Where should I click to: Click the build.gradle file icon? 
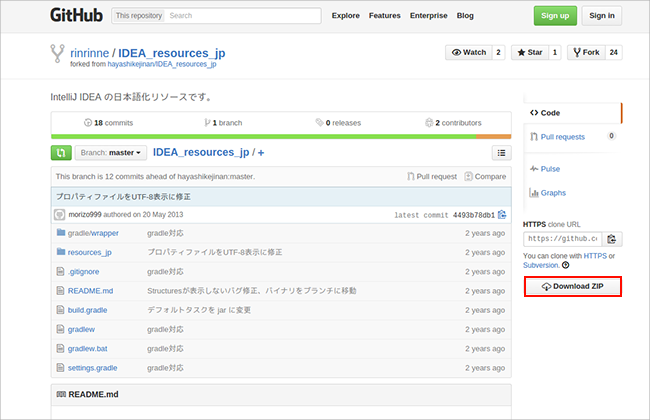point(61,310)
